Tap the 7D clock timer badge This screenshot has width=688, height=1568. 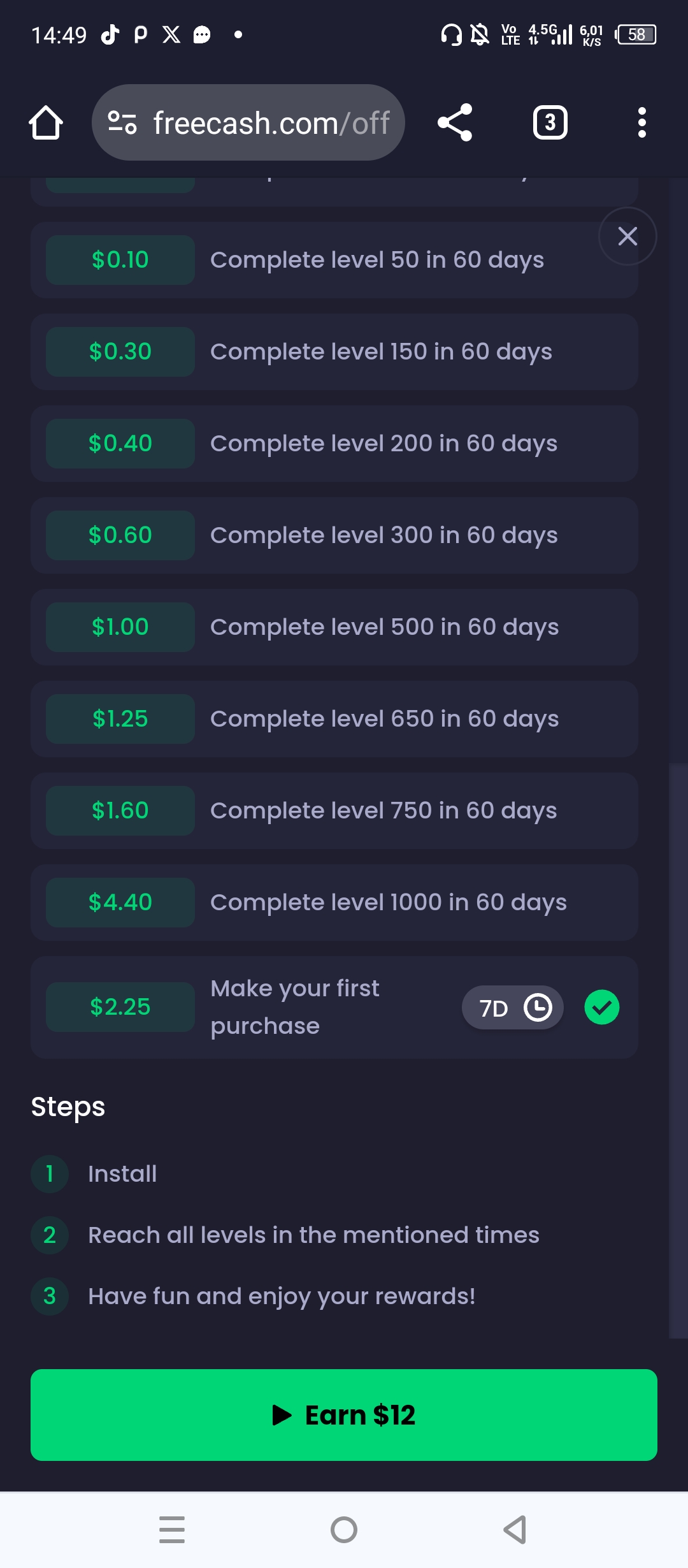(x=513, y=1008)
